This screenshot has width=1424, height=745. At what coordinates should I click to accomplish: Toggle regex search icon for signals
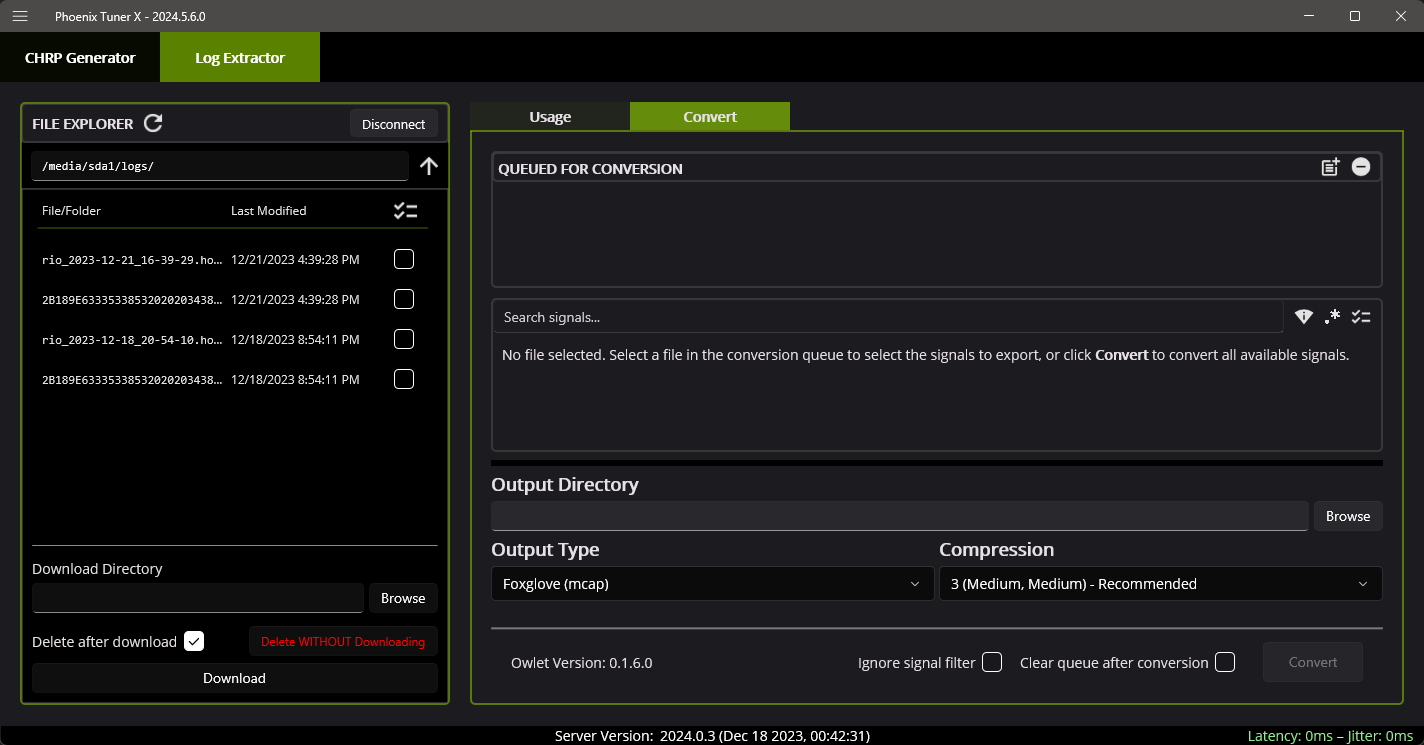pos(1332,317)
